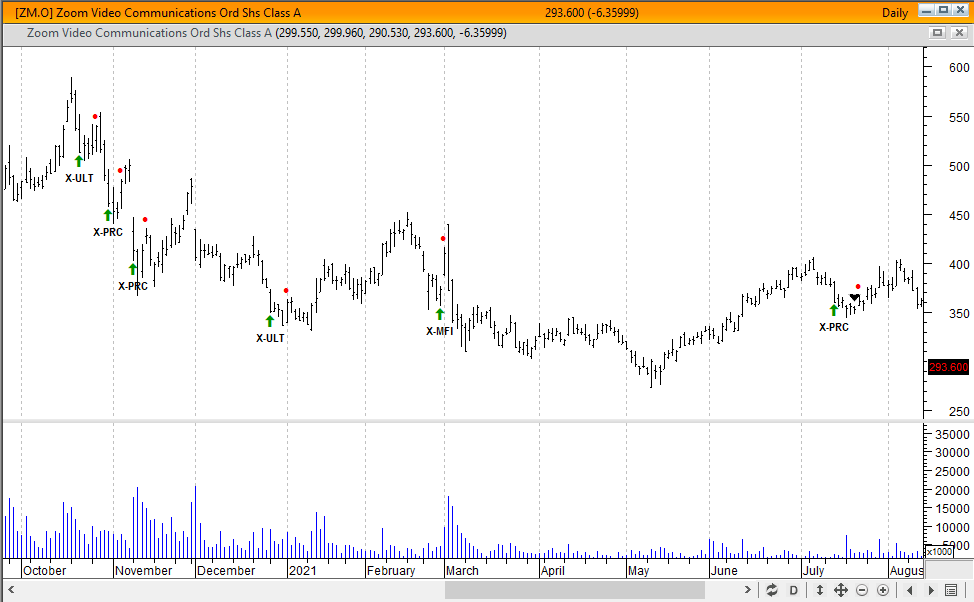Click the scroll-left arrow of the chart scrollbar
The image size is (974, 602).
tap(11, 590)
